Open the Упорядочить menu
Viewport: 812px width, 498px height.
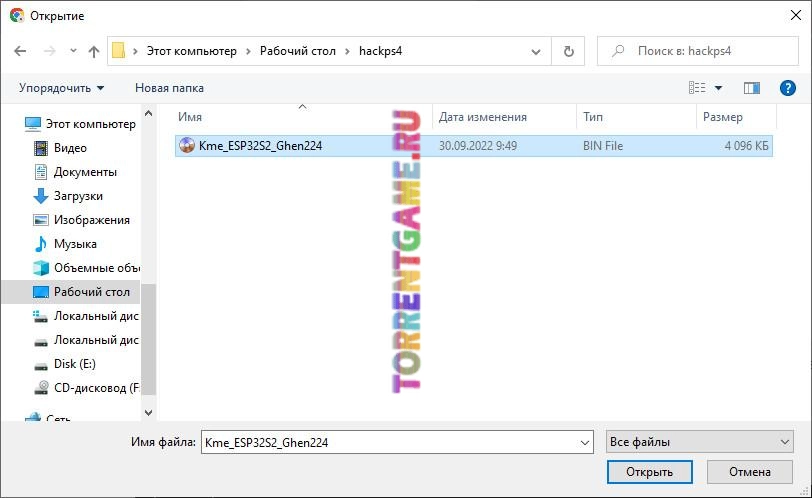61,88
